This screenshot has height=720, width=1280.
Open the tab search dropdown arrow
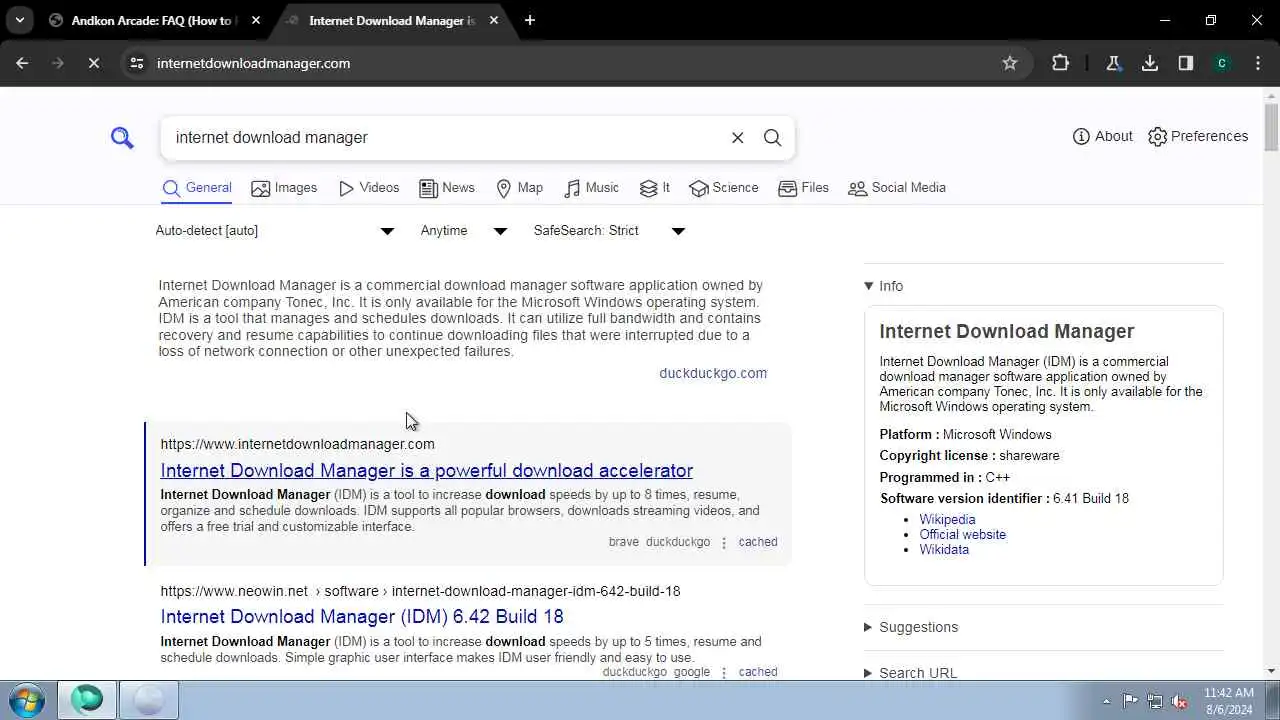[x=19, y=20]
